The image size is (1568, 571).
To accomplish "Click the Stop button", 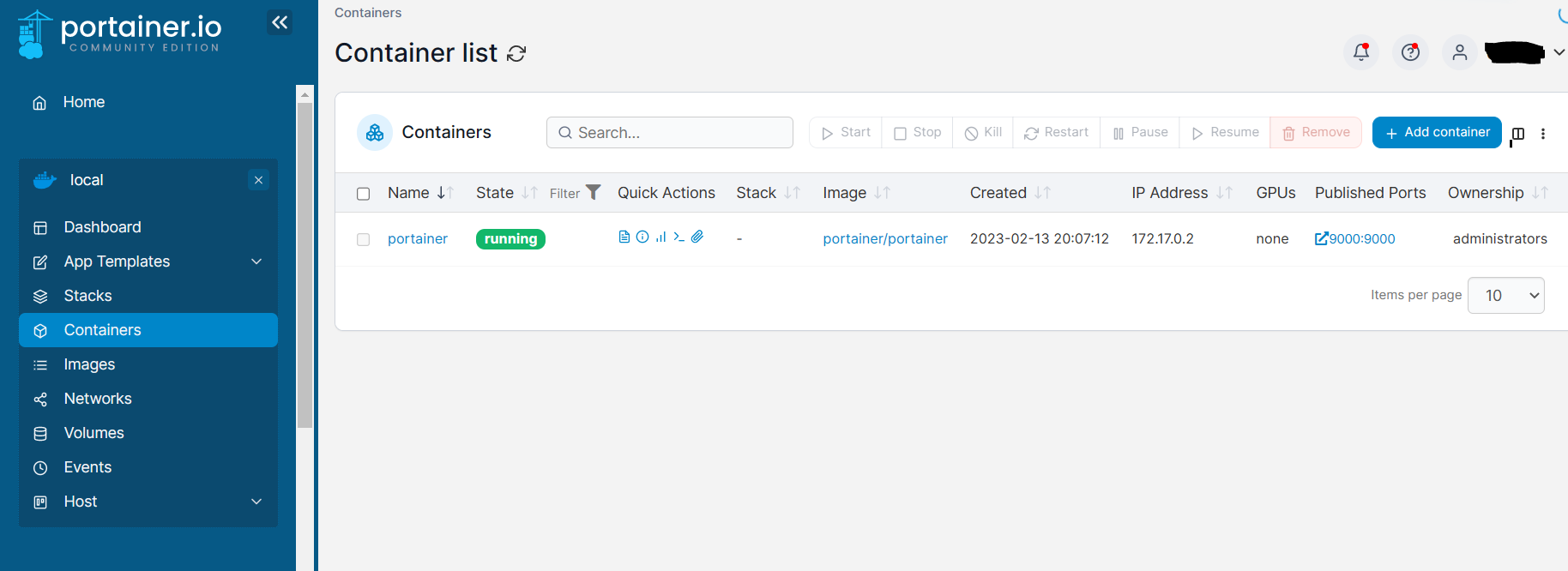I will [917, 132].
